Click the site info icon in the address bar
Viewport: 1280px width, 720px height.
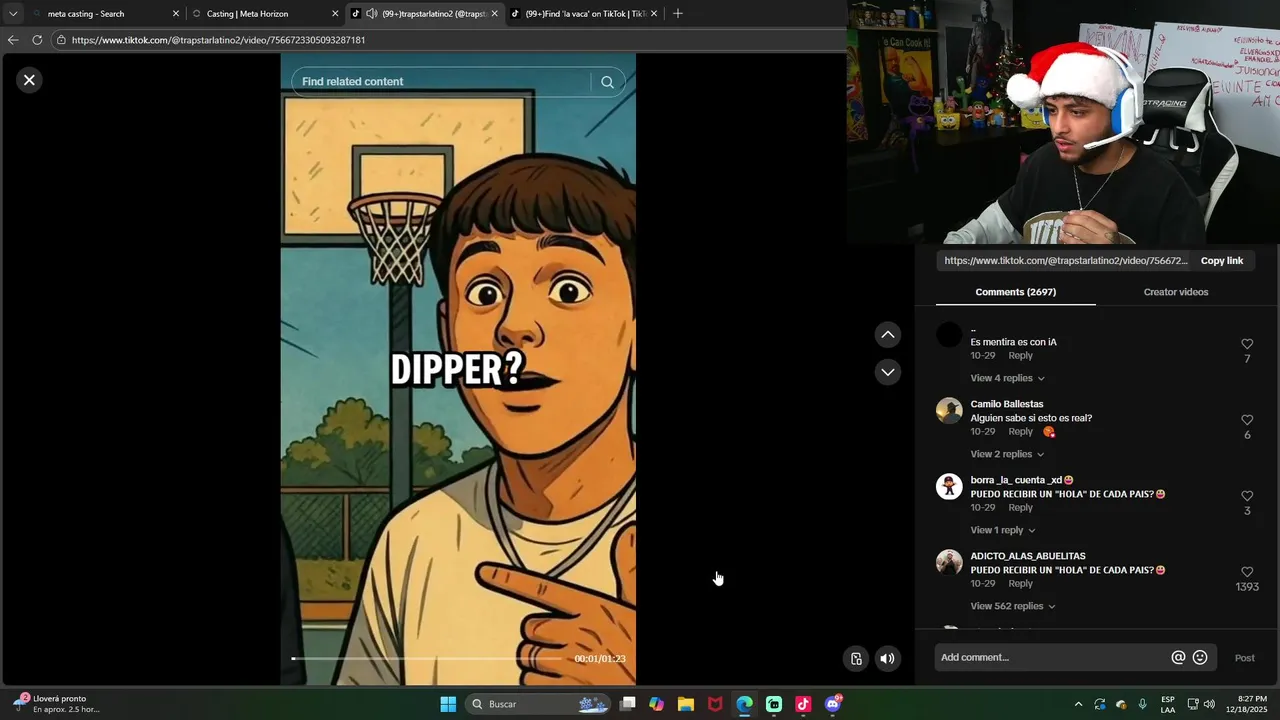point(61,40)
